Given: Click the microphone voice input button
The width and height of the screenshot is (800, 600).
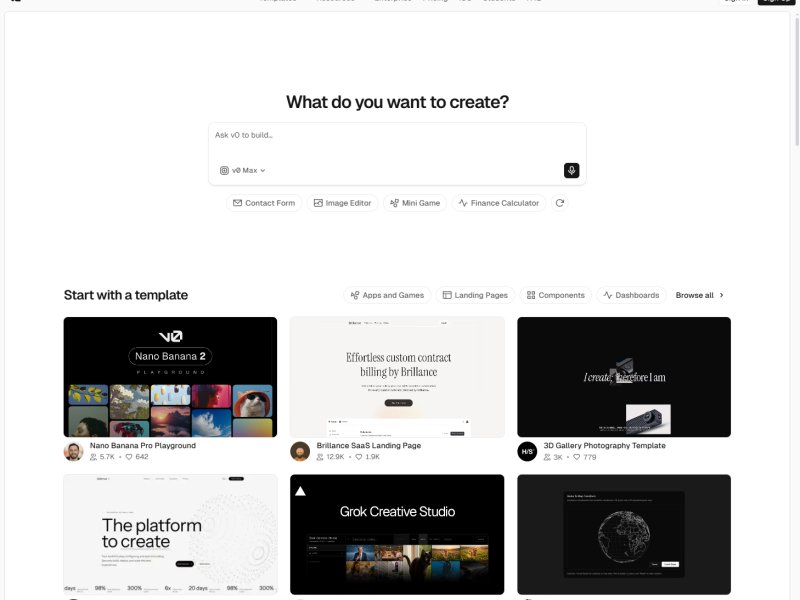Looking at the screenshot, I should tap(571, 170).
